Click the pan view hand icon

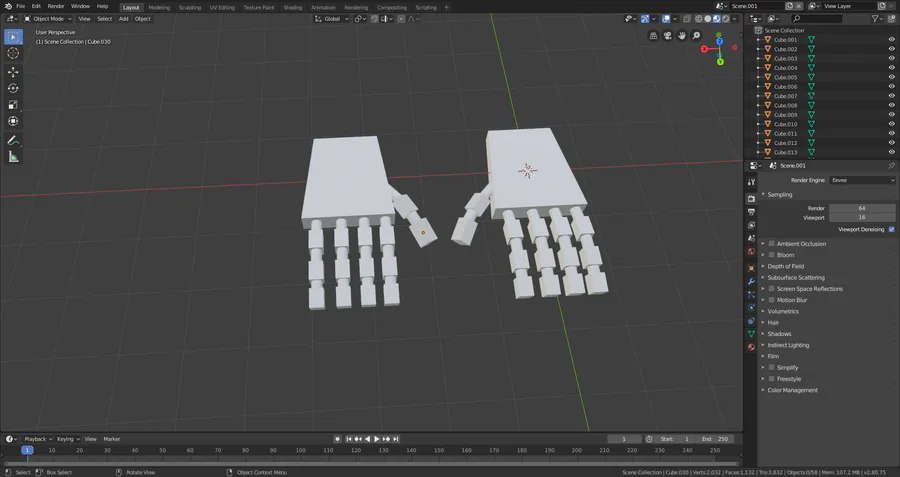682,36
